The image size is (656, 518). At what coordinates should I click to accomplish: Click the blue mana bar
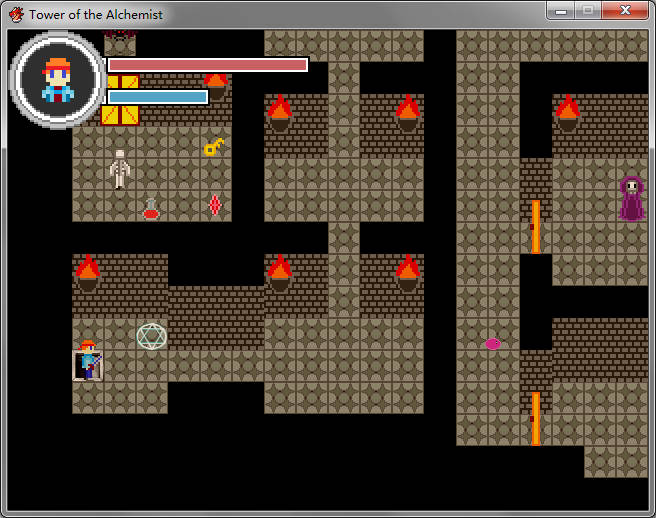(158, 97)
